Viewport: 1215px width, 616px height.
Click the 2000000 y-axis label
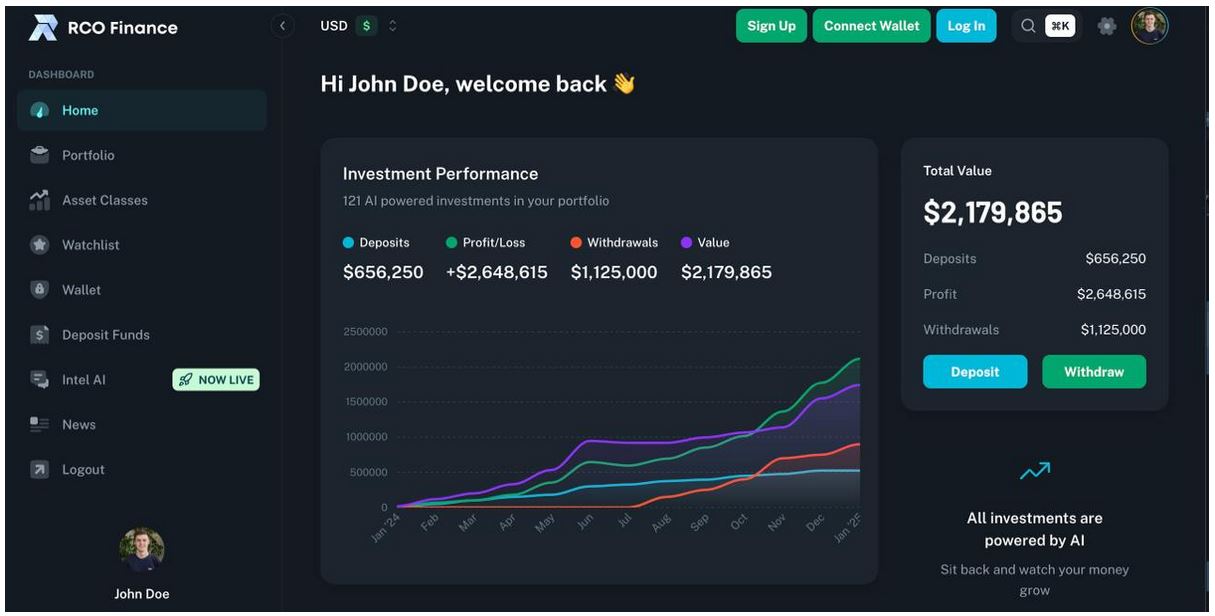click(365, 367)
